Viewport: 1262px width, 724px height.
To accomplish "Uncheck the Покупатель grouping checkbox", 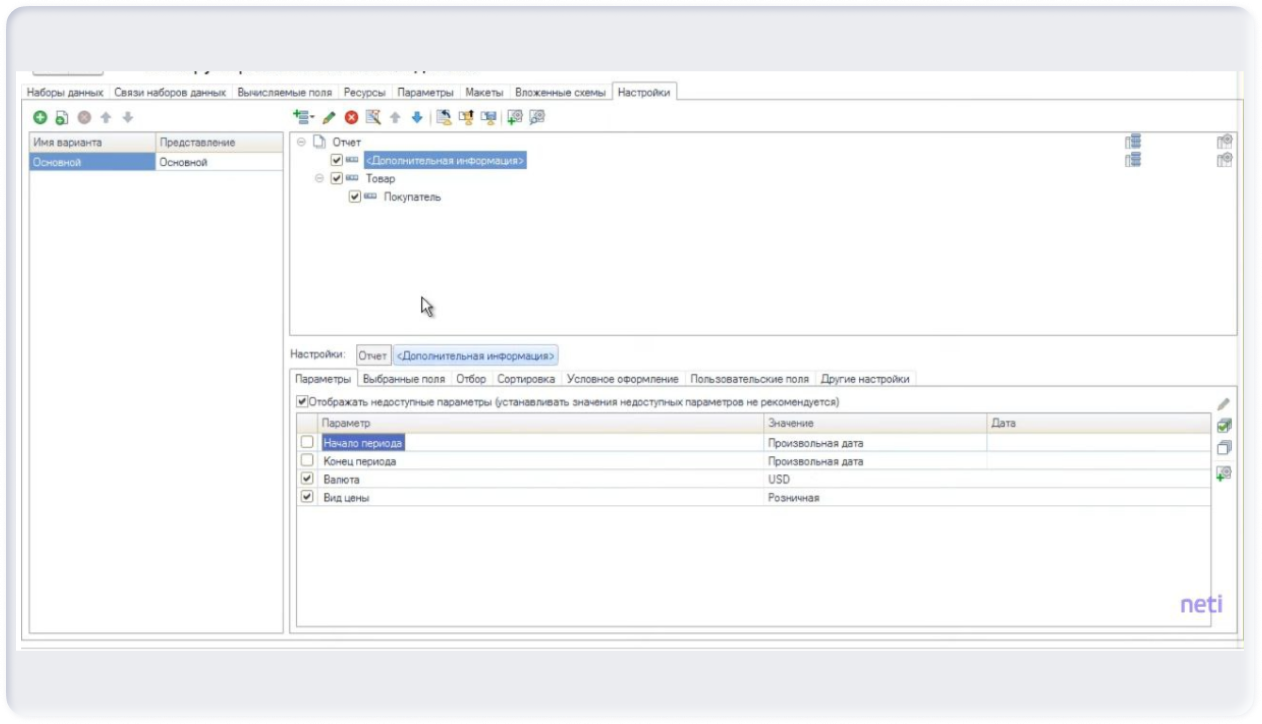I will 355,197.
